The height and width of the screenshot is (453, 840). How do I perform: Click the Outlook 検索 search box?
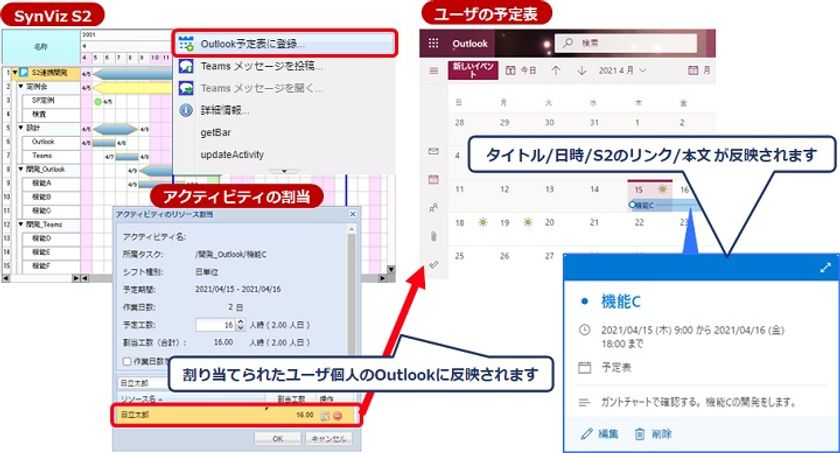[x=626, y=43]
